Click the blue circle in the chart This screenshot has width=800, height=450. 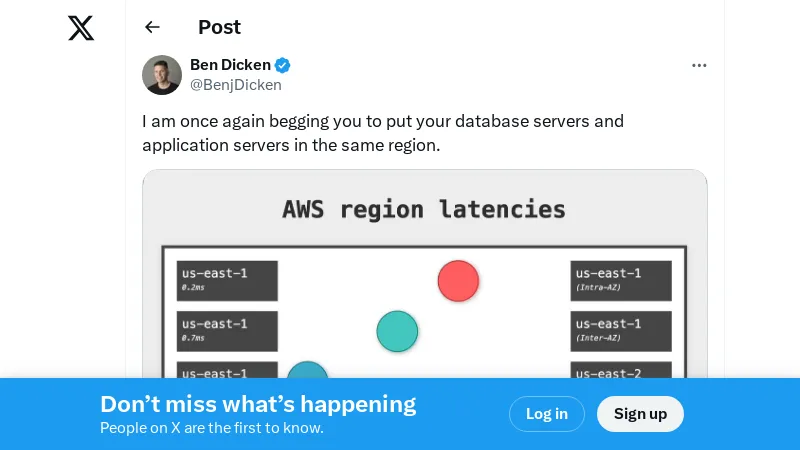[x=308, y=372]
